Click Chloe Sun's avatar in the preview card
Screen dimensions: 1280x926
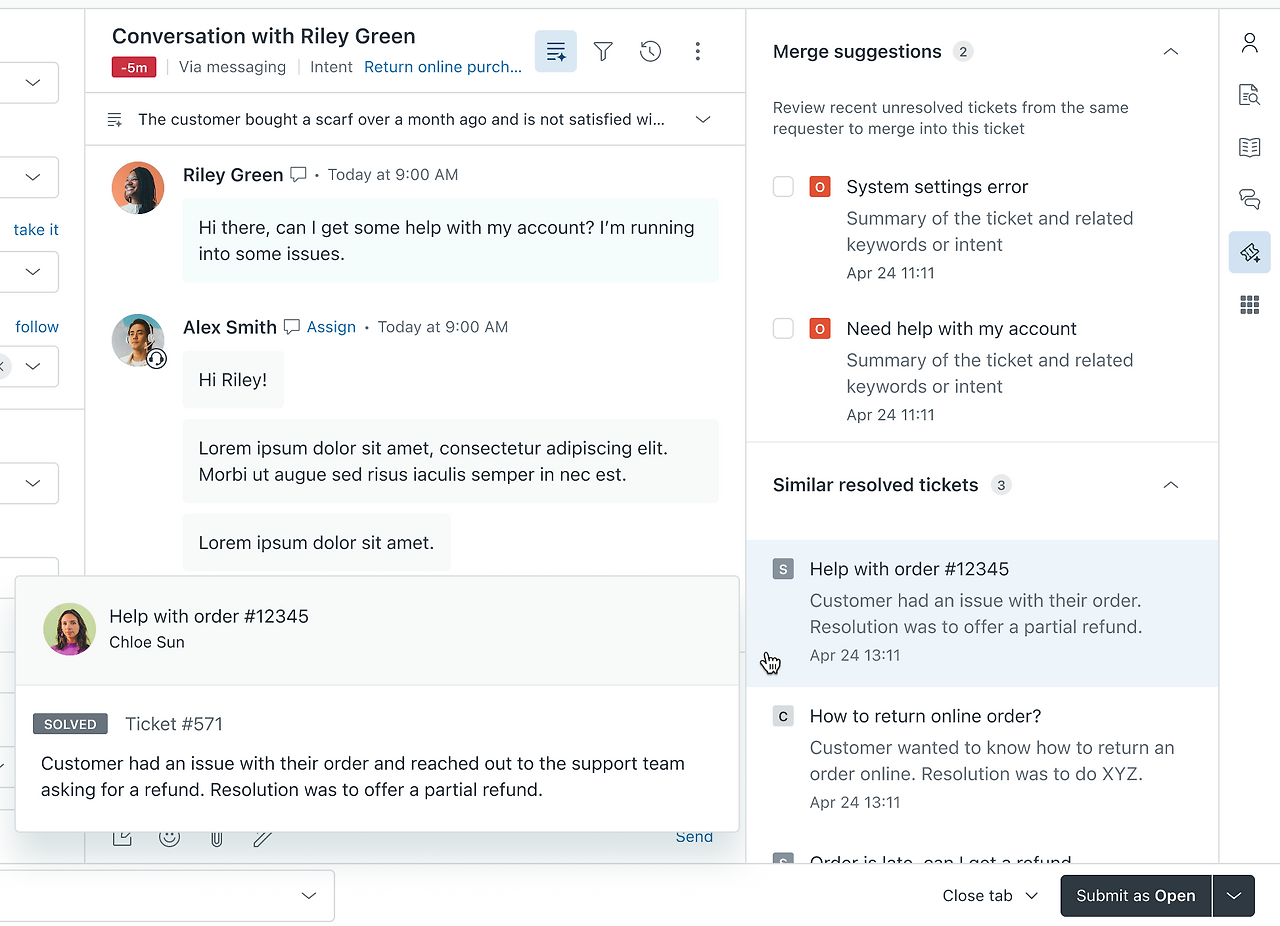(69, 629)
